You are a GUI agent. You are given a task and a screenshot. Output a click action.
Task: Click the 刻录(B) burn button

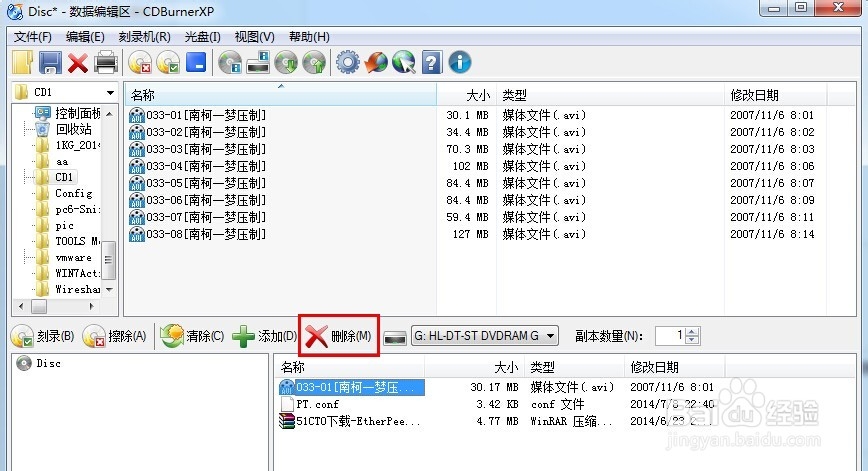(x=43, y=336)
